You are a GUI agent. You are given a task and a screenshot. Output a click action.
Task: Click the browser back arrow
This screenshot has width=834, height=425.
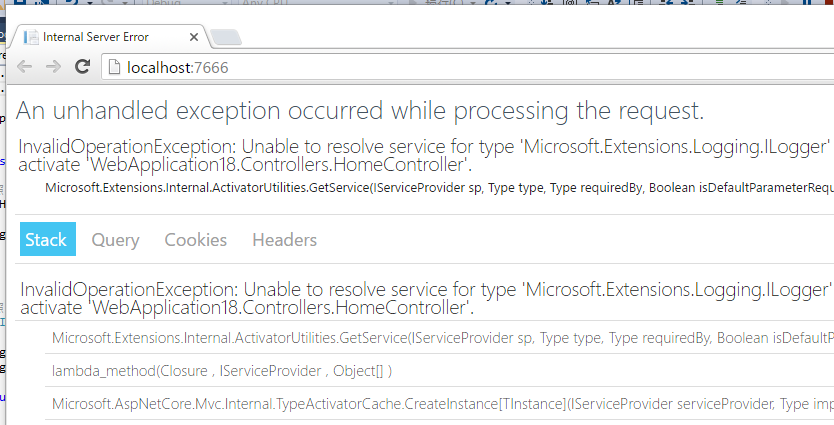24,67
